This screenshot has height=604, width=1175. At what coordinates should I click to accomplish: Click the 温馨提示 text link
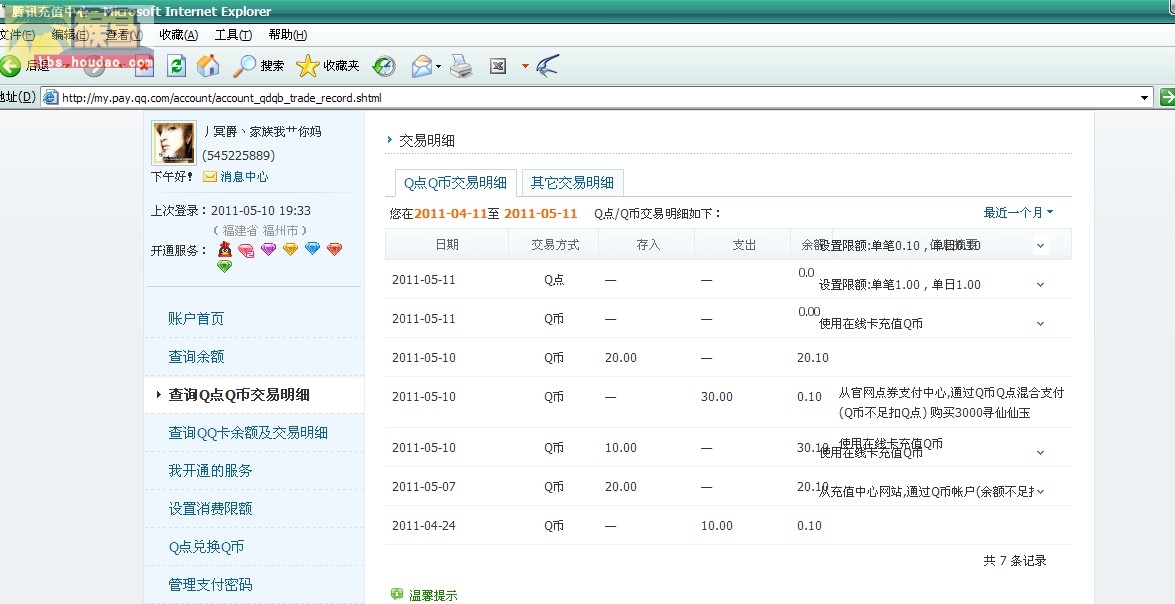433,596
